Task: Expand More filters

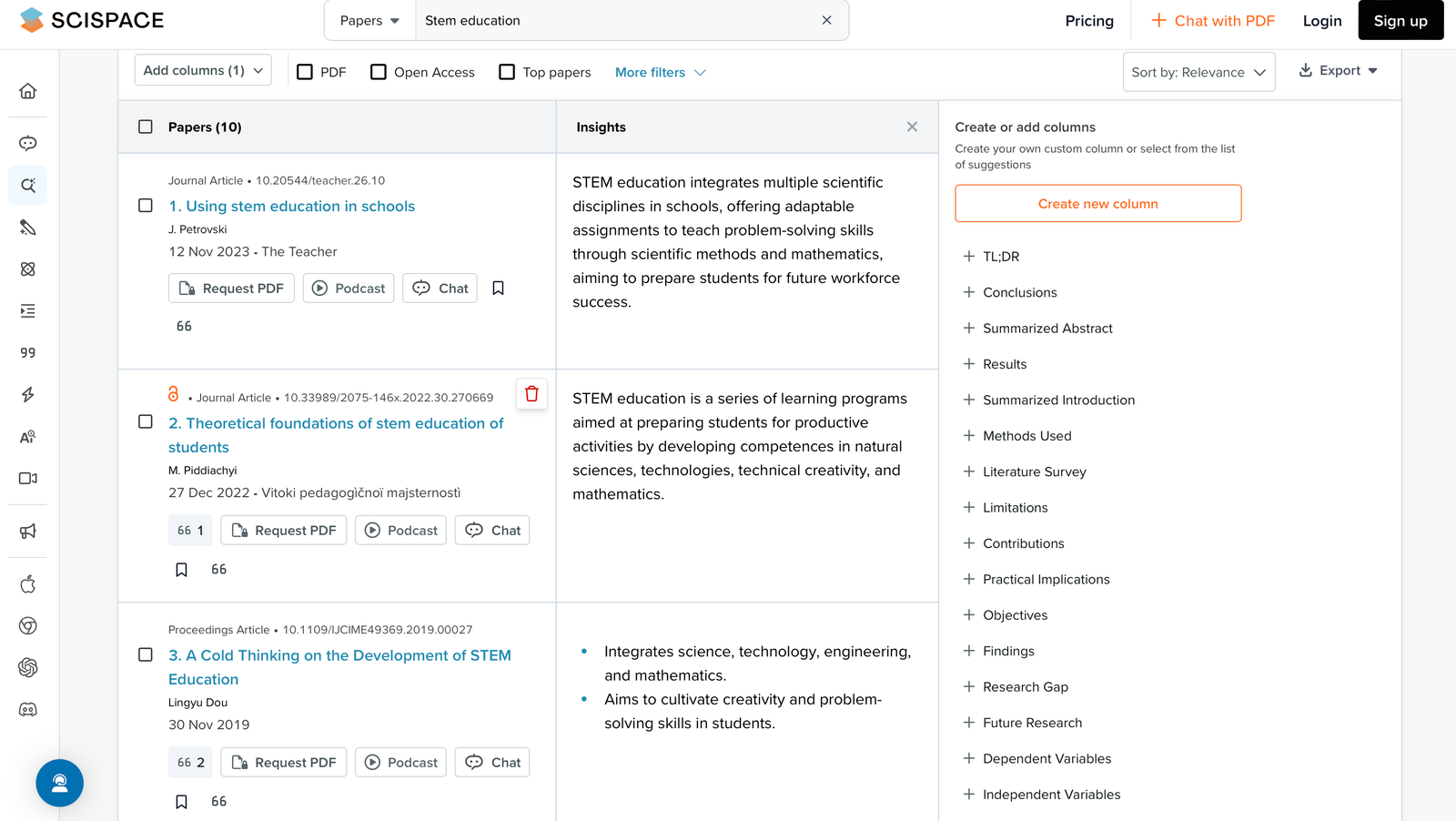Action: click(x=660, y=72)
